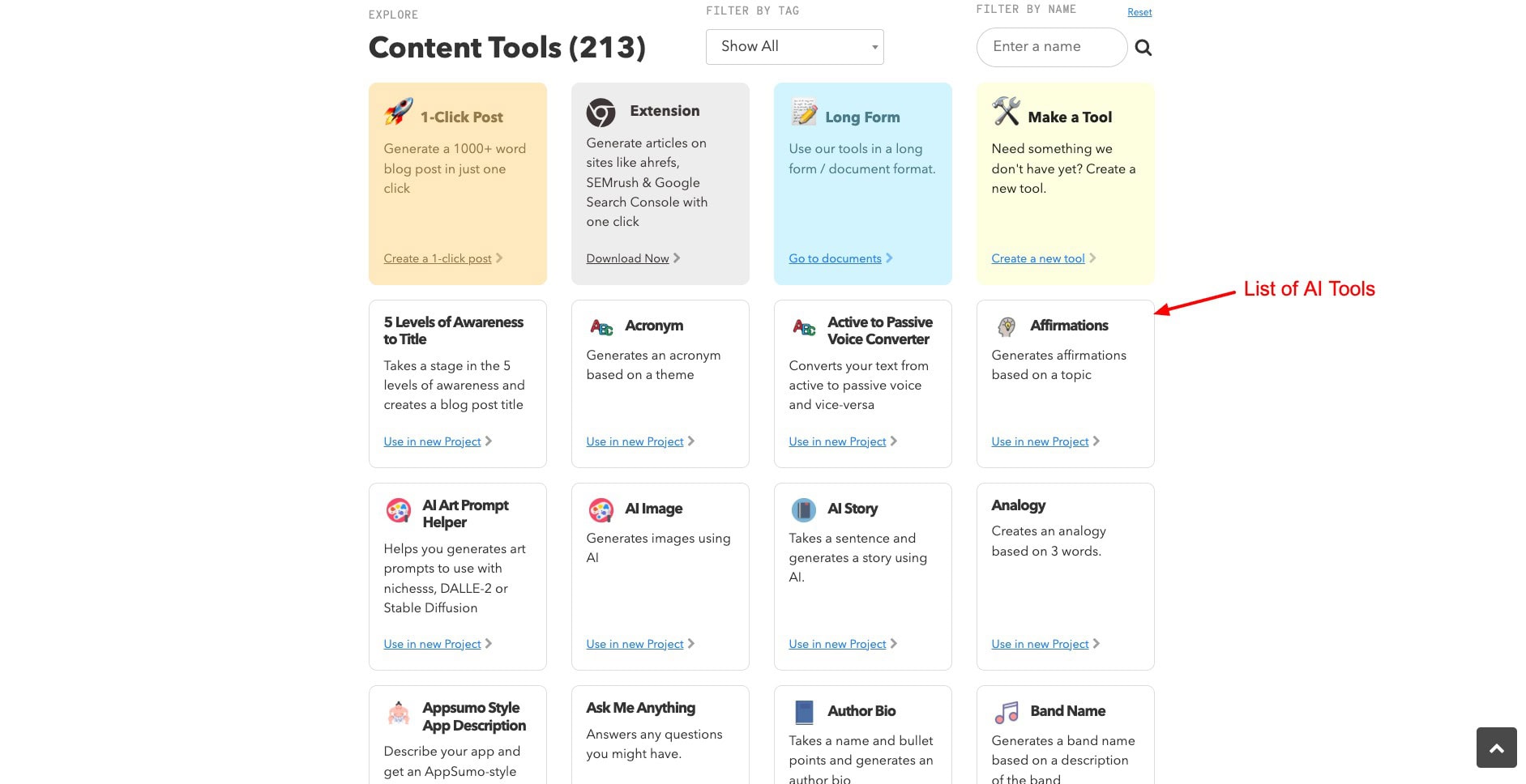Click the Analogy tool heading
This screenshot has height=784, width=1526.
point(1019,505)
